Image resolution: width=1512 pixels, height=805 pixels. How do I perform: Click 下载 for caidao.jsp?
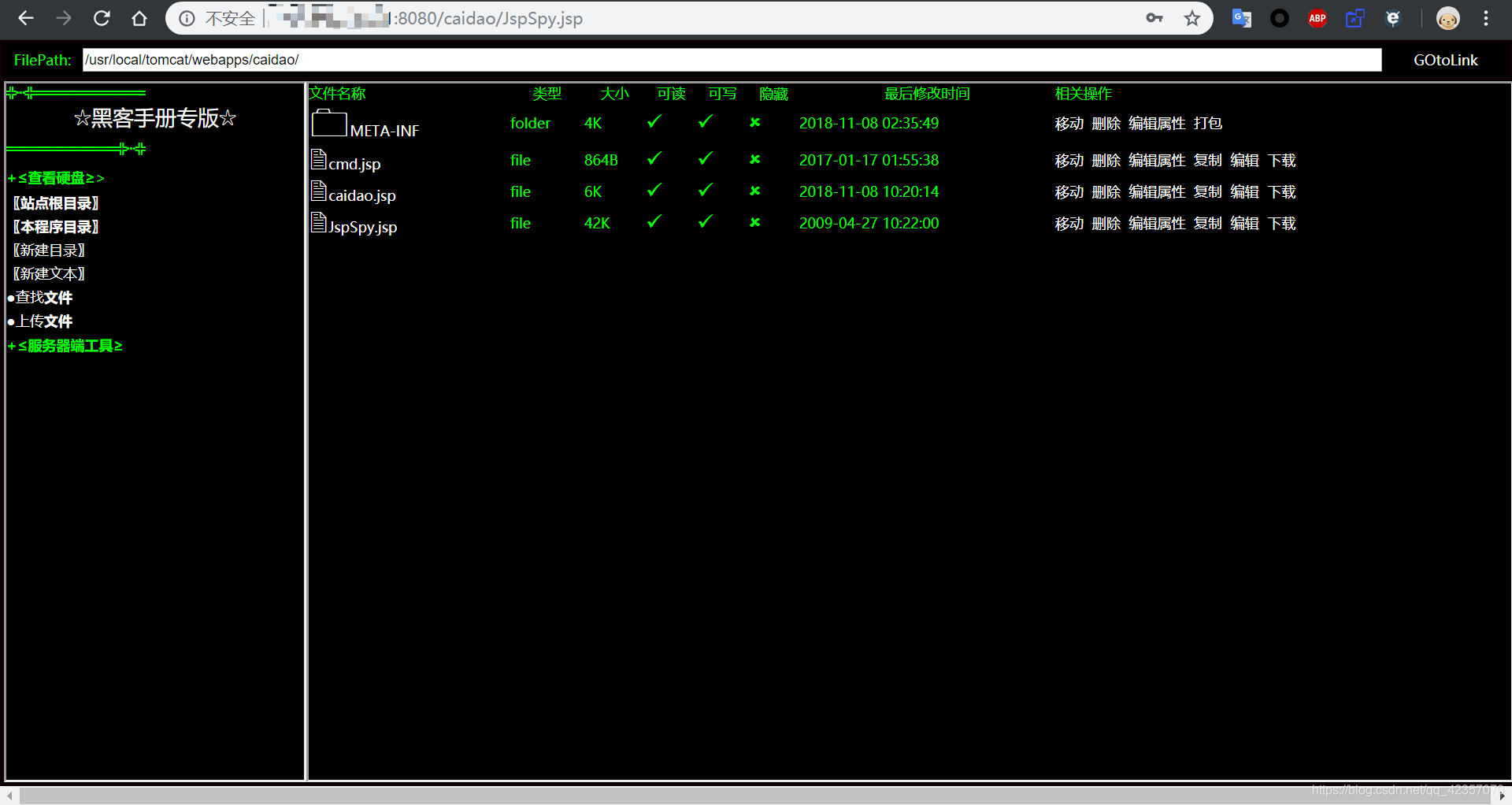pos(1282,192)
